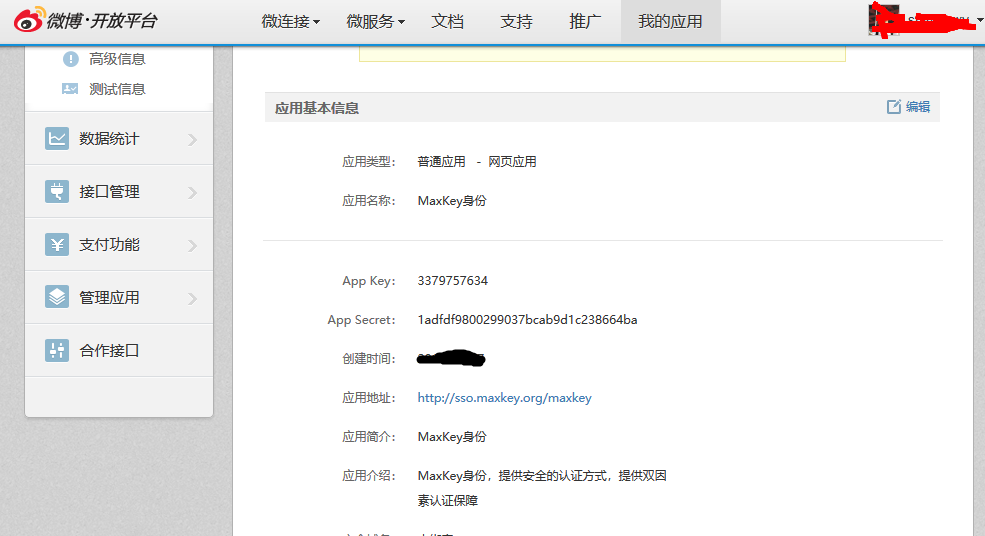Open the 微连接 dropdown menu

click(290, 21)
